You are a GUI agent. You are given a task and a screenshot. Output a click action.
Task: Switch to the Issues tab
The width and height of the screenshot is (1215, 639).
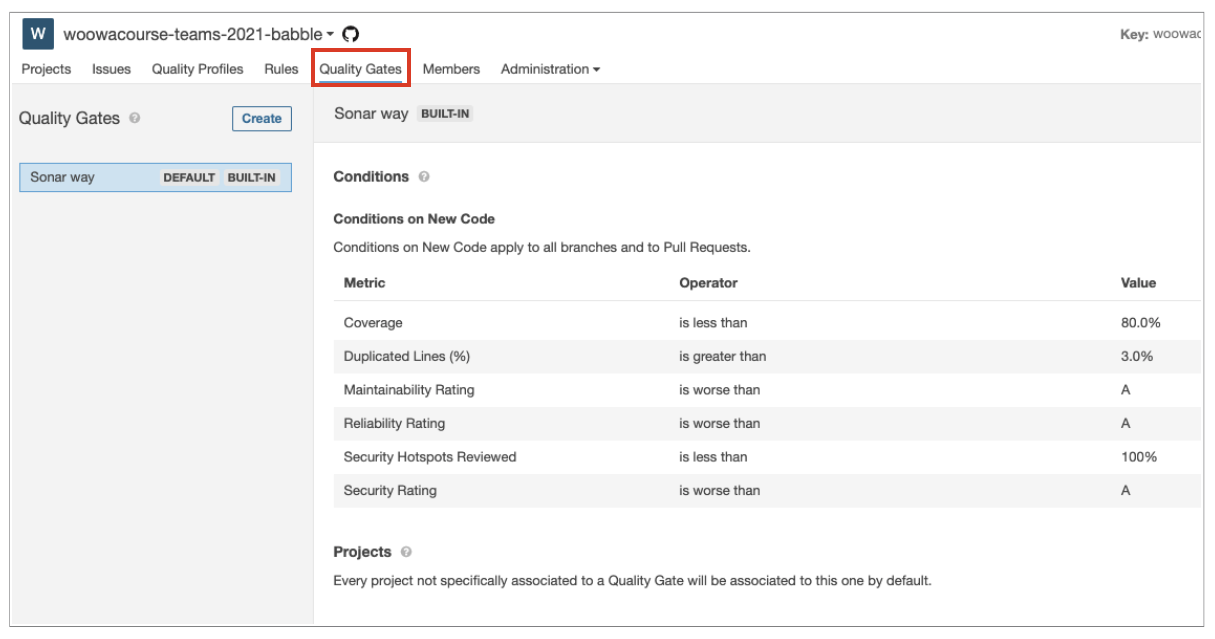click(111, 69)
